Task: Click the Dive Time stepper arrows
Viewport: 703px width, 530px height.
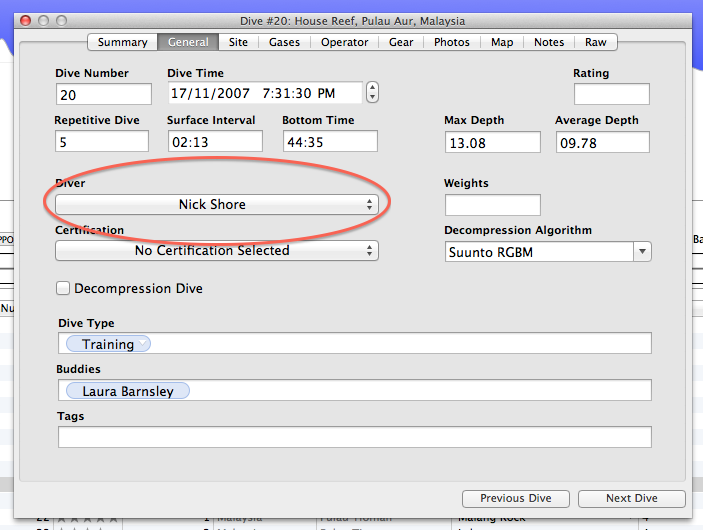Action: pyautogui.click(x=373, y=93)
